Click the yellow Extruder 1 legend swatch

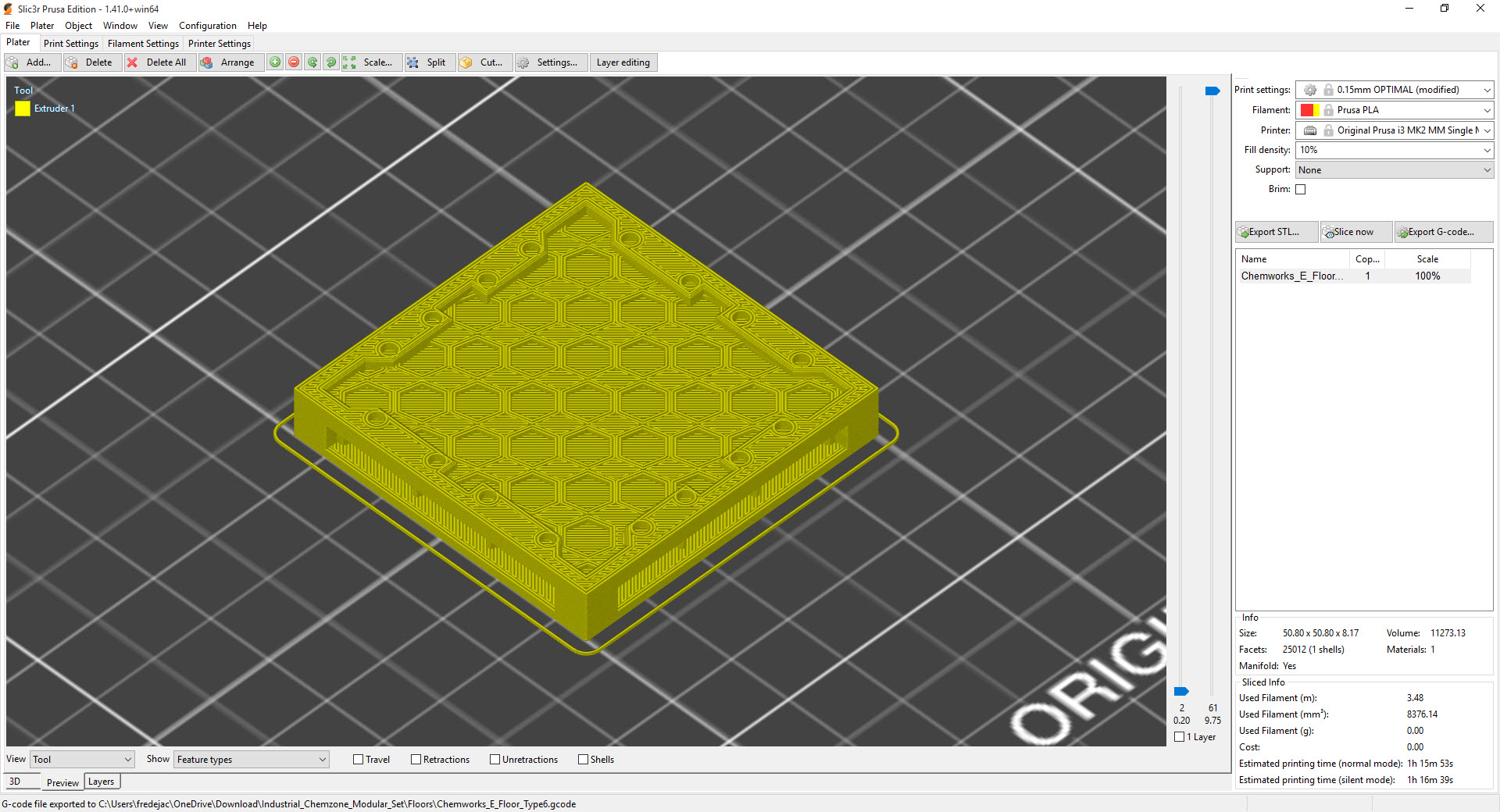[x=23, y=109]
